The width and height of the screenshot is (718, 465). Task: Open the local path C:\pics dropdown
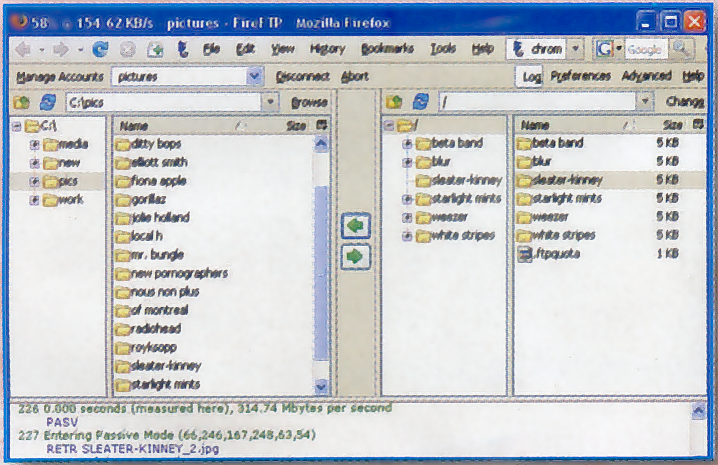[271, 102]
